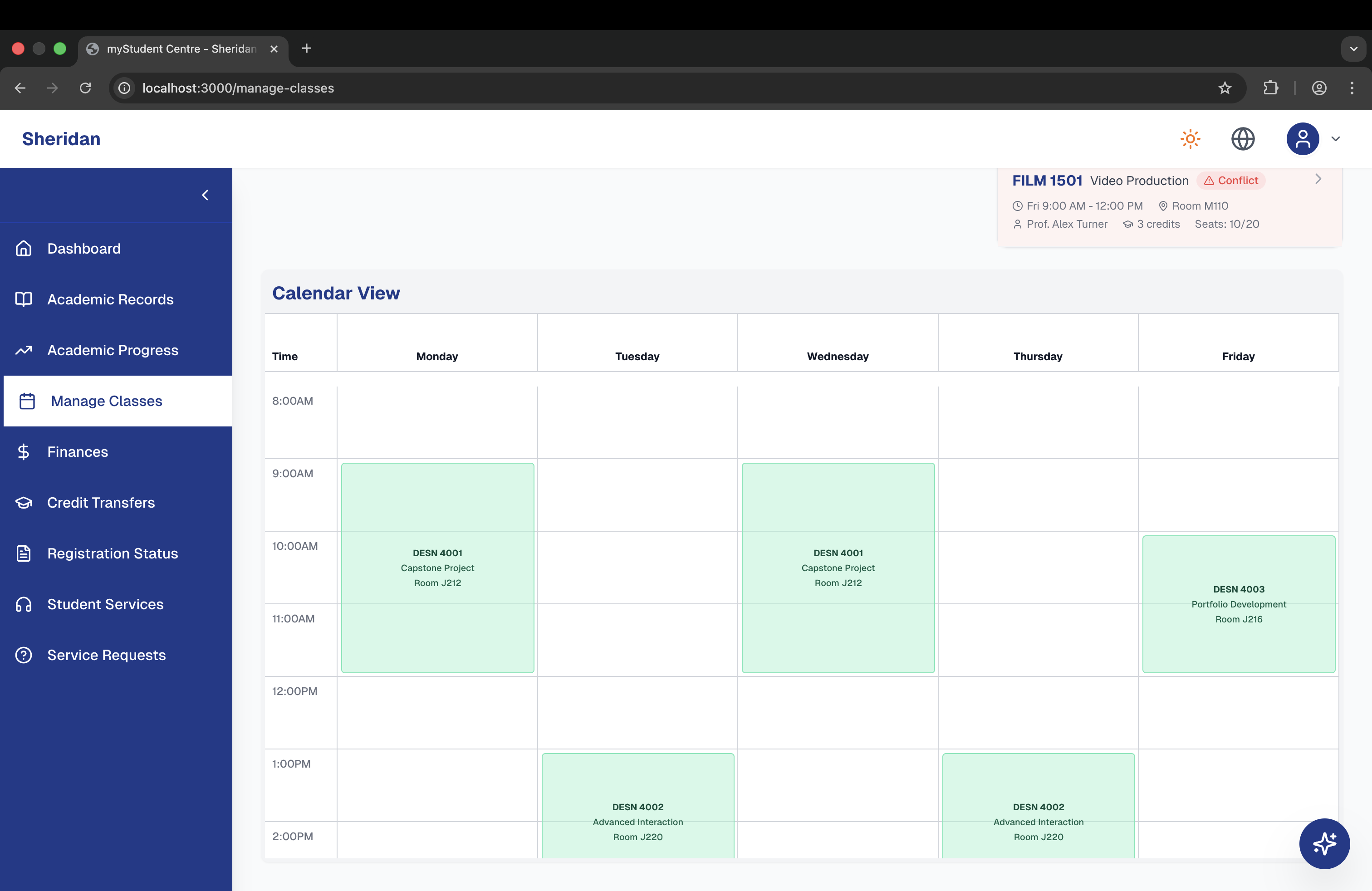Click the Credit Transfers graduation cap icon
The height and width of the screenshot is (891, 1372).
pos(24,503)
